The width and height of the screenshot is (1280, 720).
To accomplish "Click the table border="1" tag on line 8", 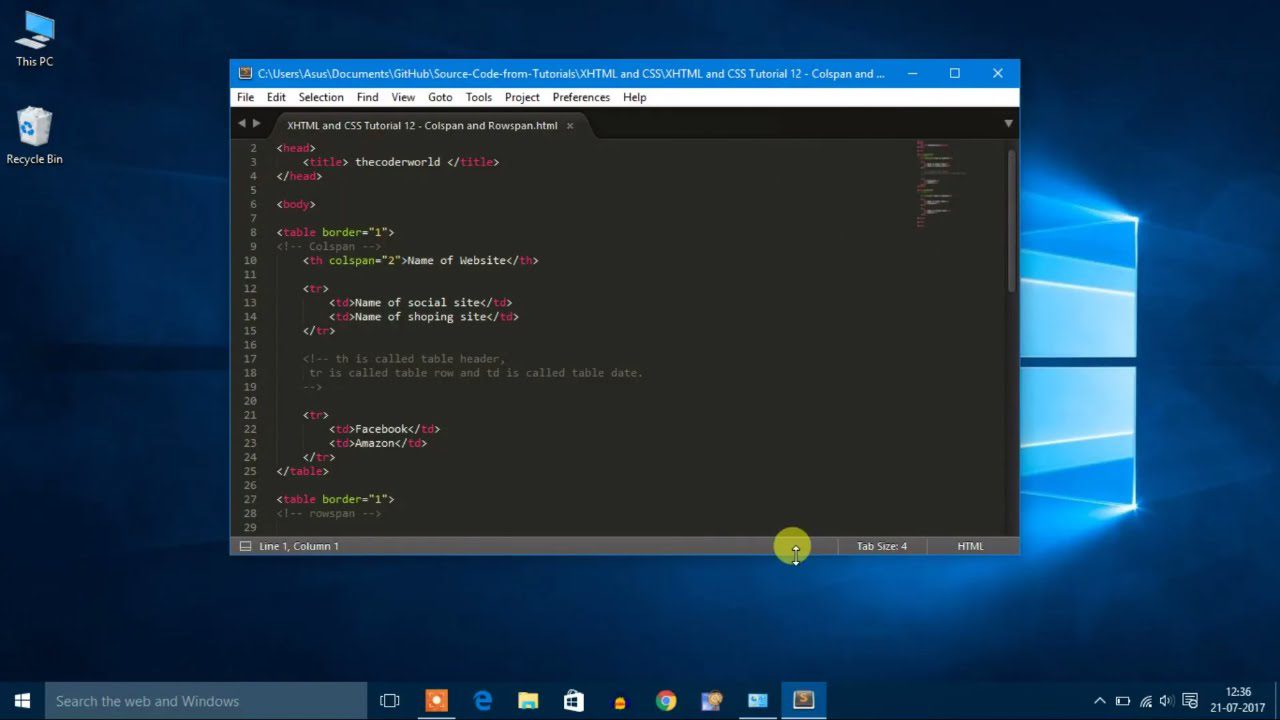I will tap(335, 232).
